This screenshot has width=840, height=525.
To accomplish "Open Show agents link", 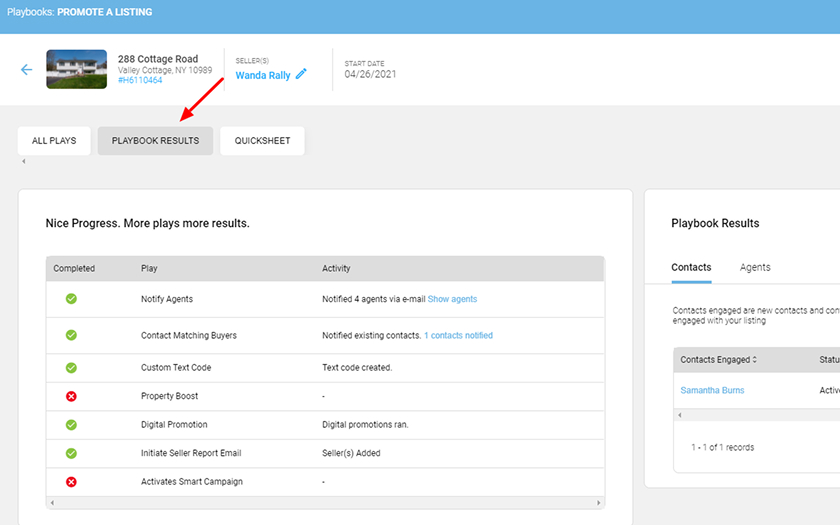I will pyautogui.click(x=452, y=299).
